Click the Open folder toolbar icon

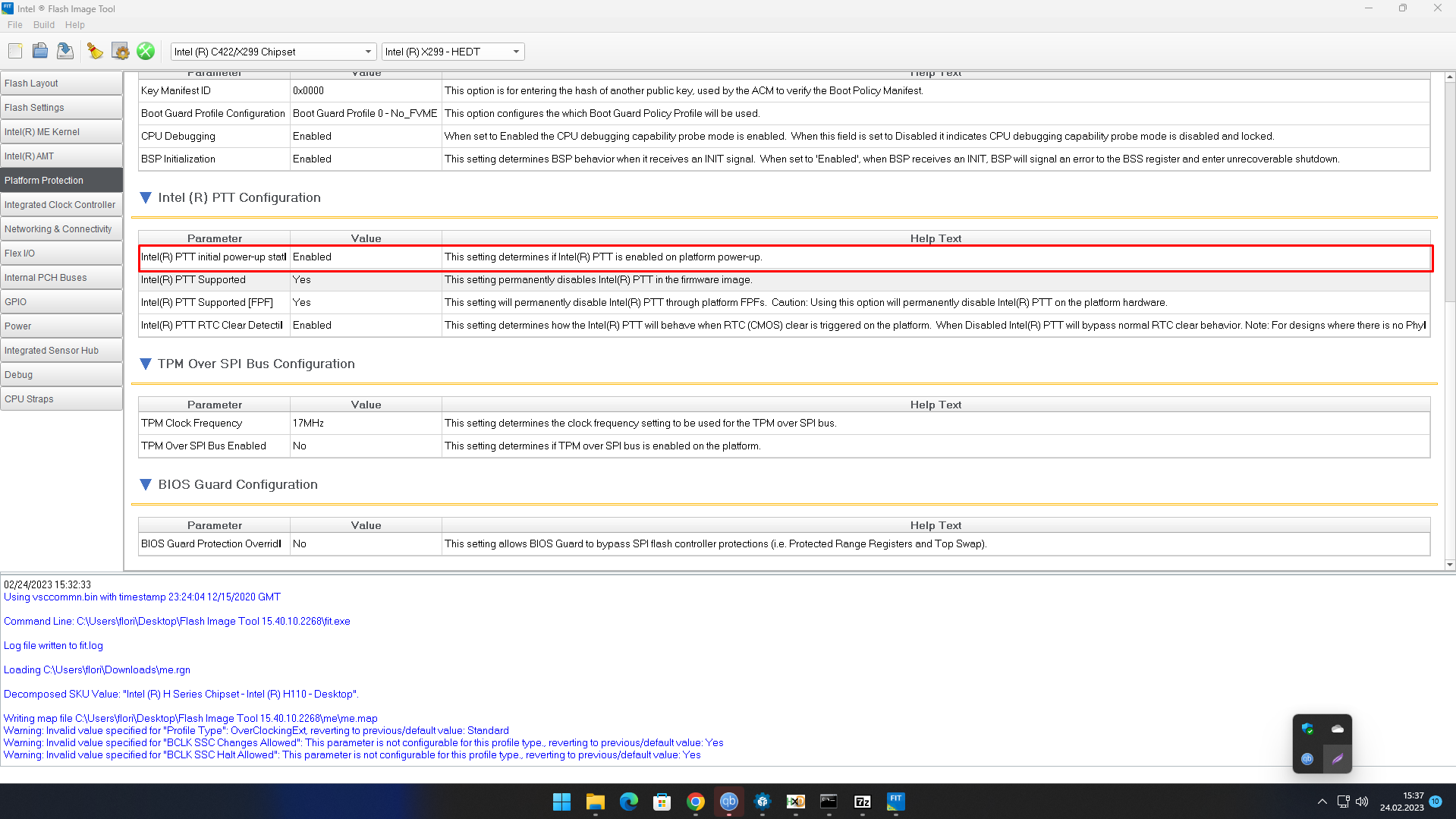(x=40, y=52)
